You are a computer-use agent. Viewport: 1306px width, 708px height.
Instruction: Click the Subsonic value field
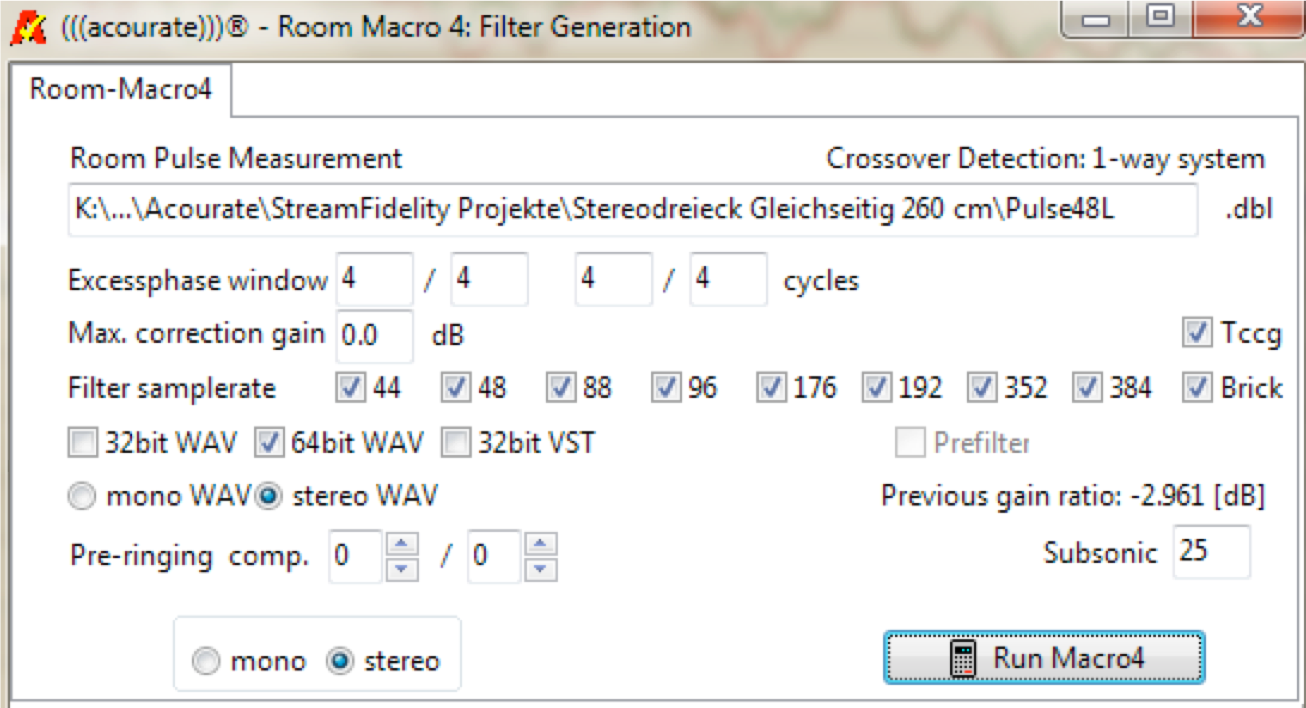pos(1211,552)
